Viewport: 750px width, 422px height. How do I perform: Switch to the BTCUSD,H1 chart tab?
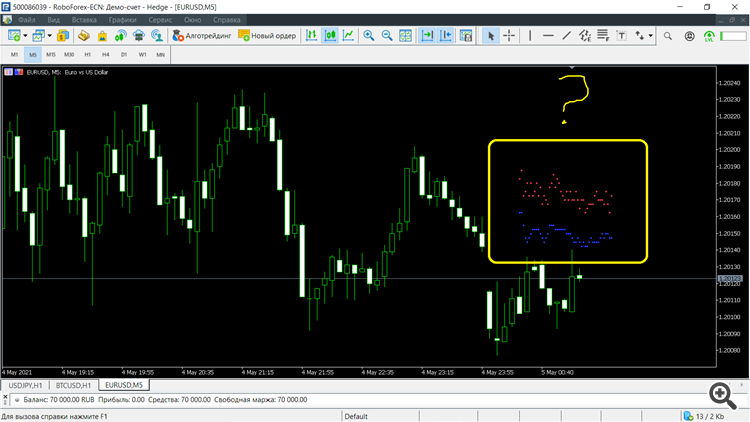[73, 385]
